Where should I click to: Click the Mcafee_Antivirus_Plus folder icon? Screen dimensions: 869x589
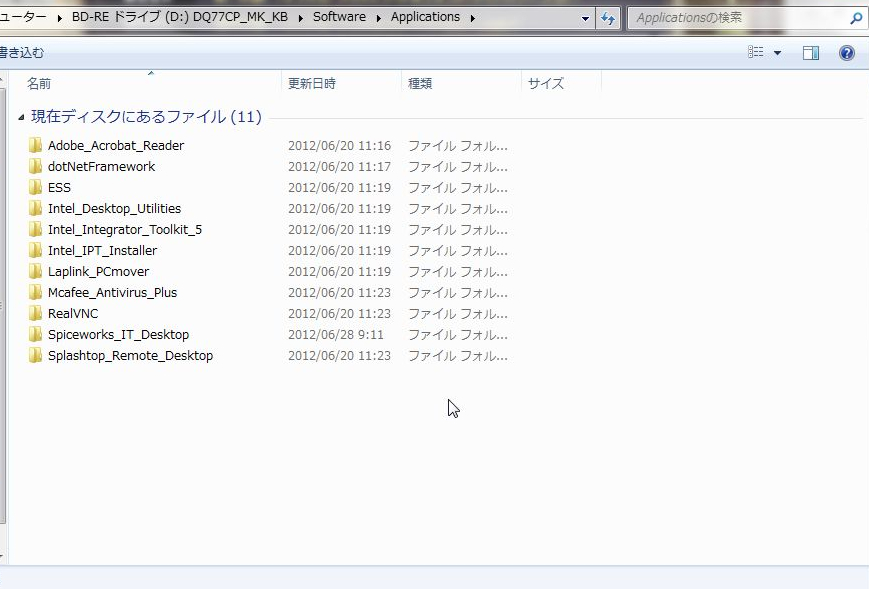point(35,293)
